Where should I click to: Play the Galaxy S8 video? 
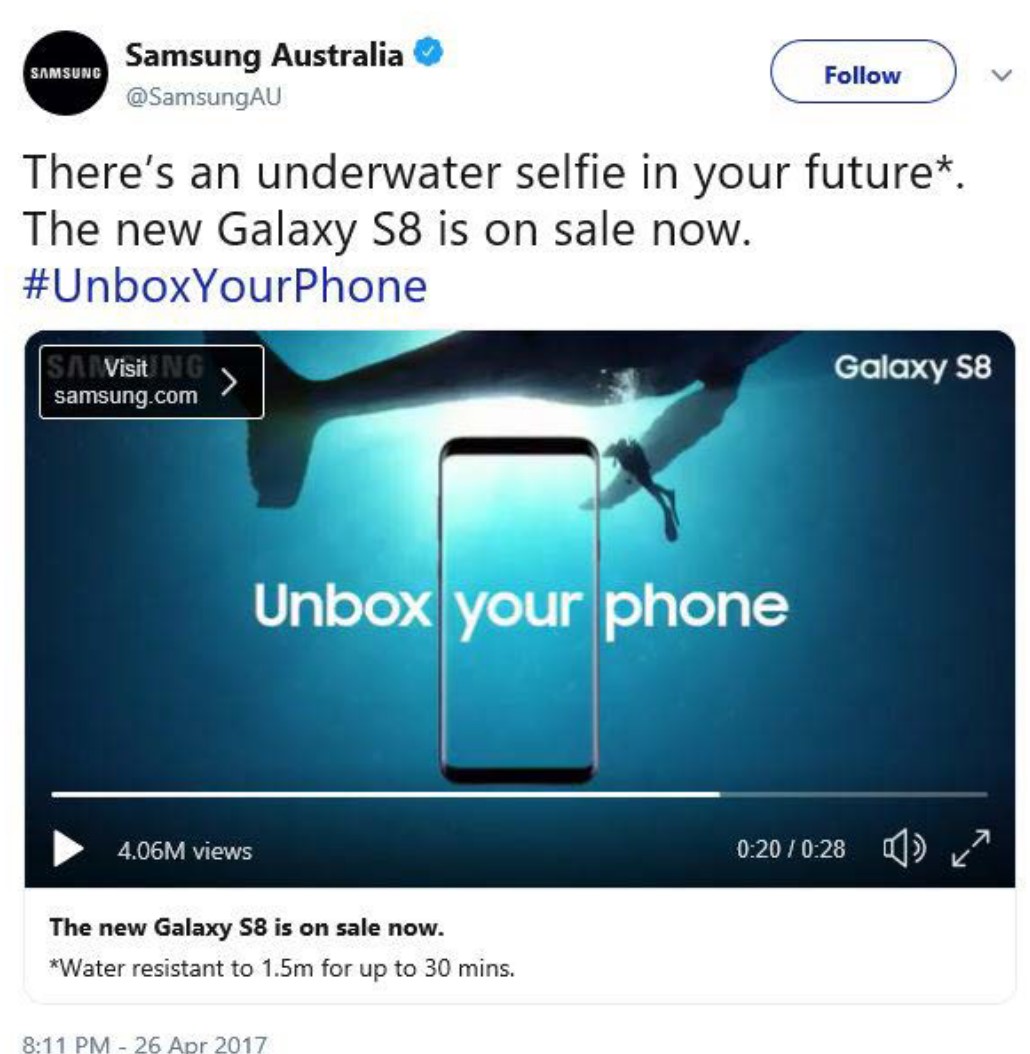68,848
